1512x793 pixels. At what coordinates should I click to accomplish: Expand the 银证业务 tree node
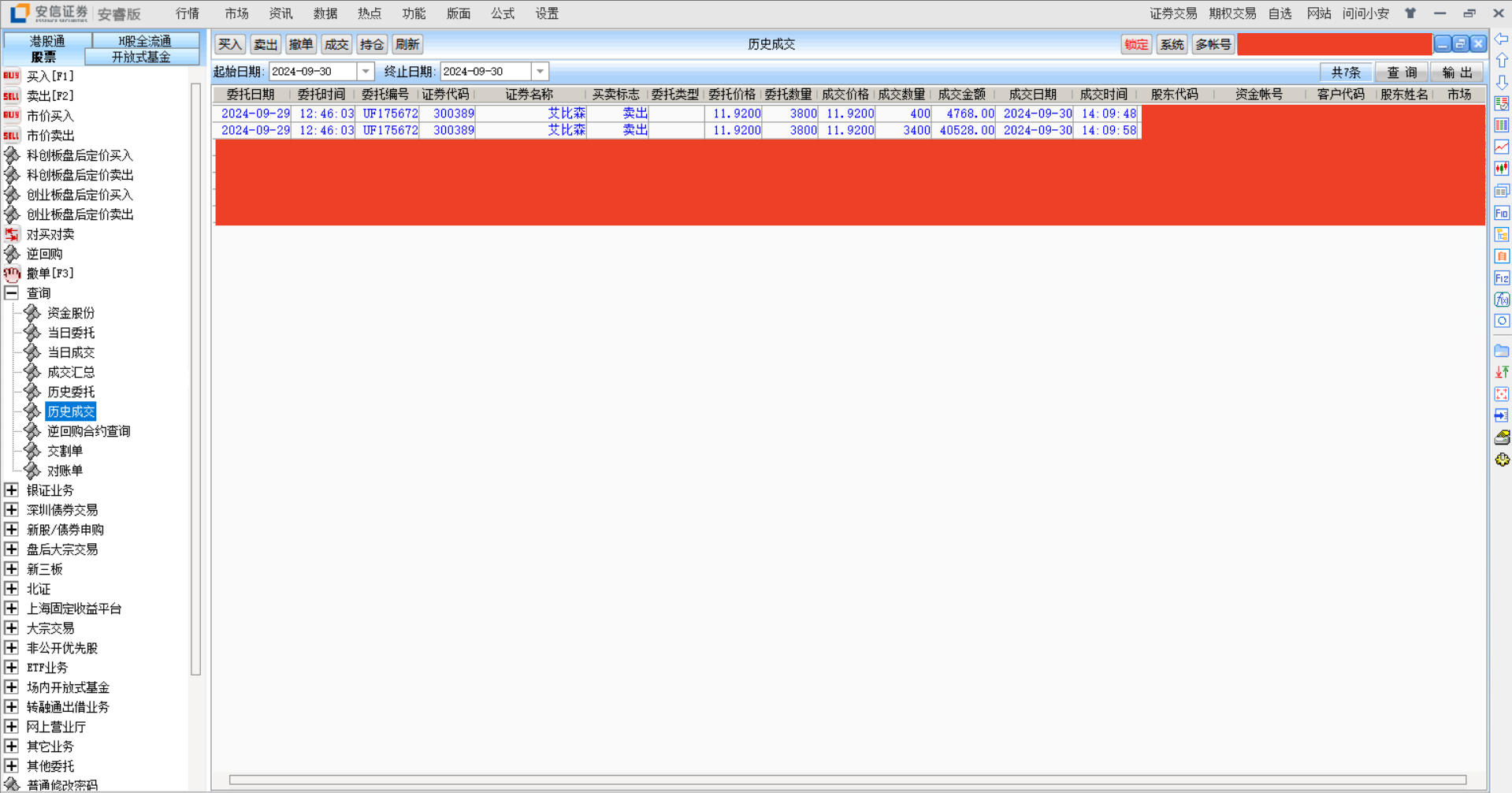pyautogui.click(x=12, y=490)
